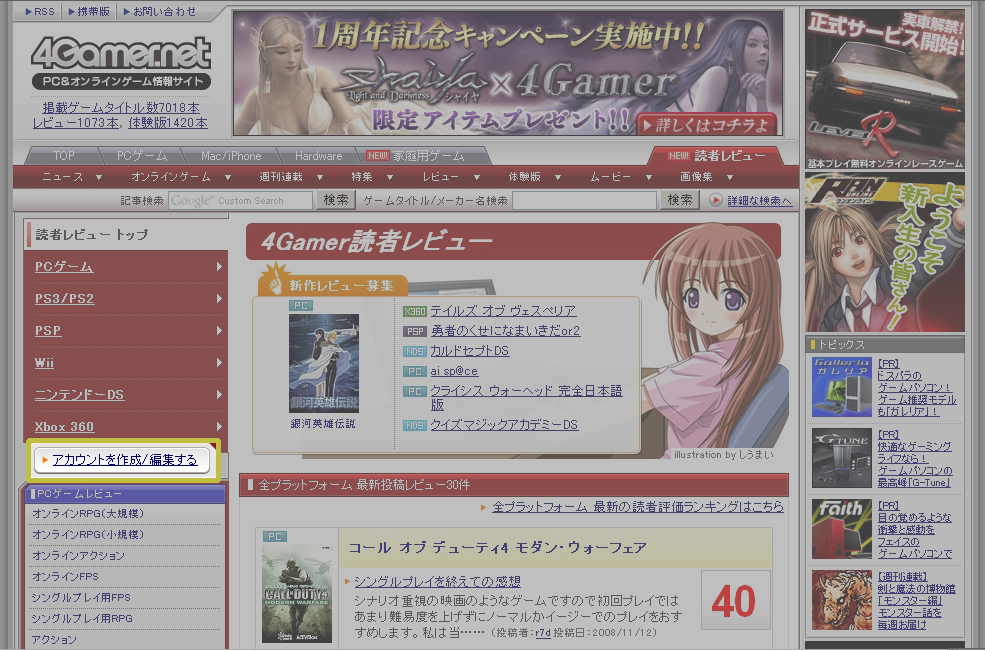This screenshot has width=985, height=650.
Task: Expand the ニュース menu dropdown
Action: point(99,178)
